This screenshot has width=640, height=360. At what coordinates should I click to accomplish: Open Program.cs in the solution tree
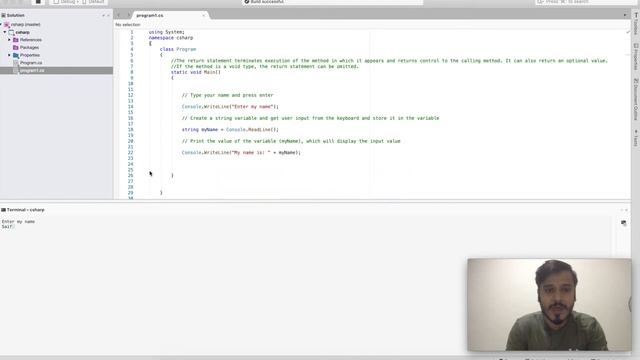point(31,63)
